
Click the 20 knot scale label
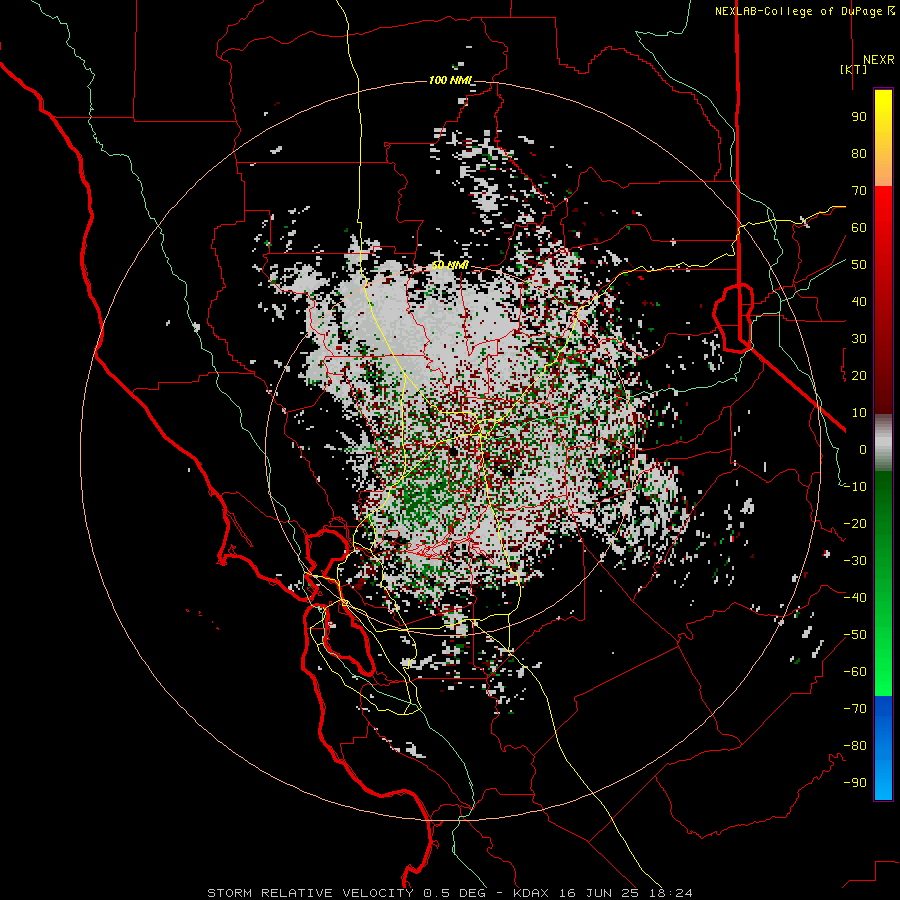pos(859,376)
